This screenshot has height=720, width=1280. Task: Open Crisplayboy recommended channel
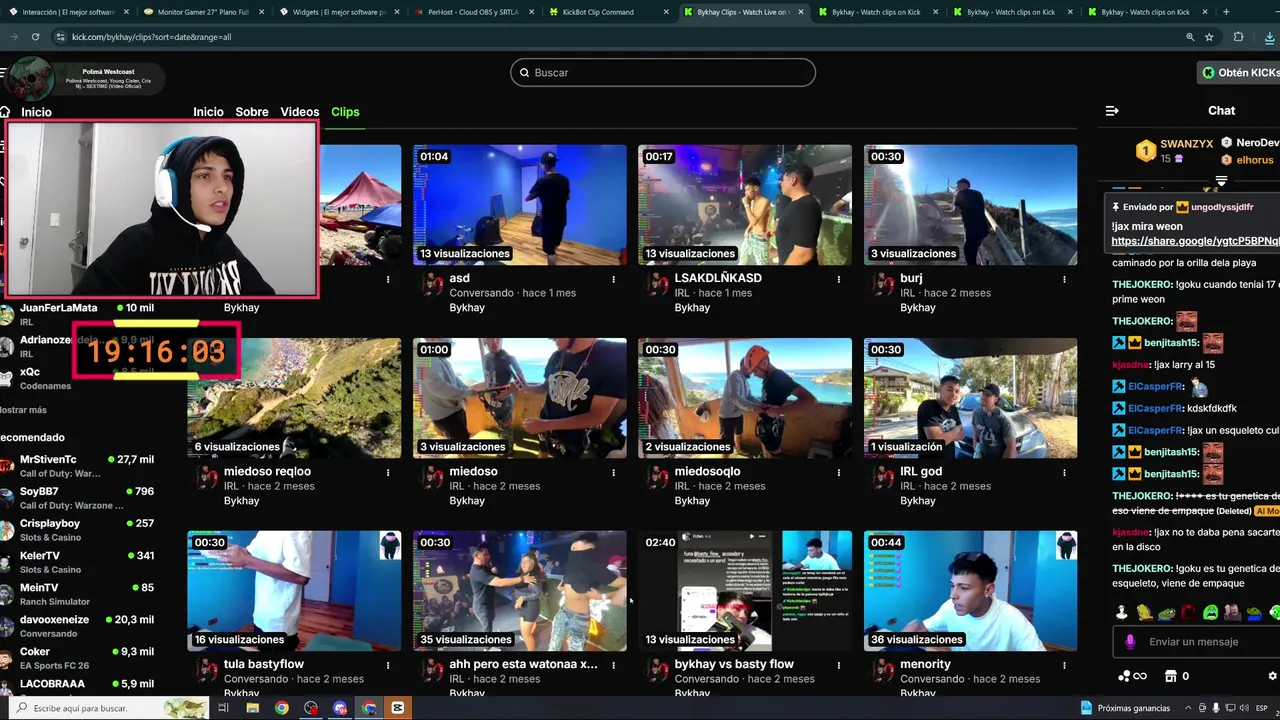tap(78, 530)
